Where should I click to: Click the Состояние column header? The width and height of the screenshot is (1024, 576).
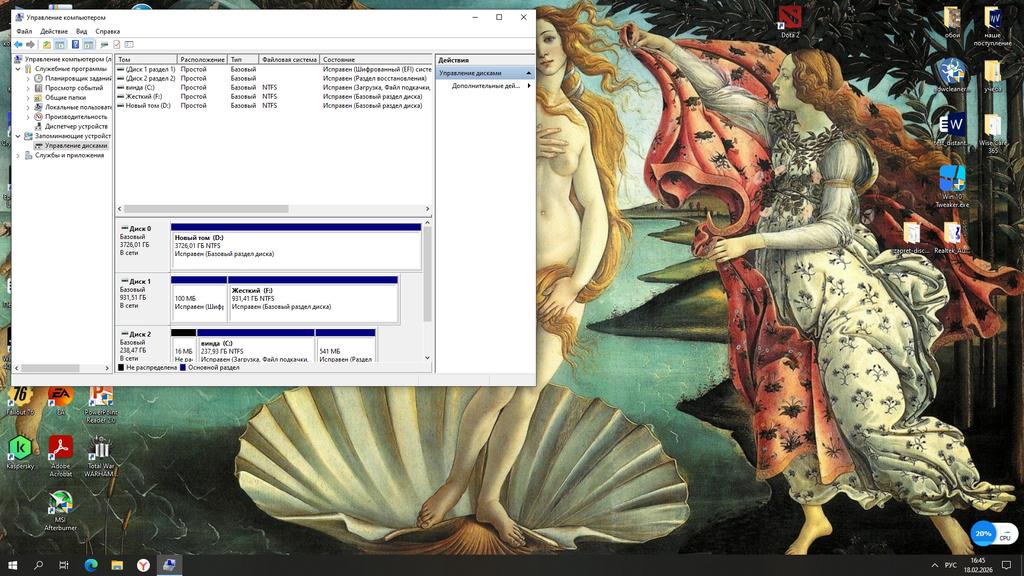340,60
